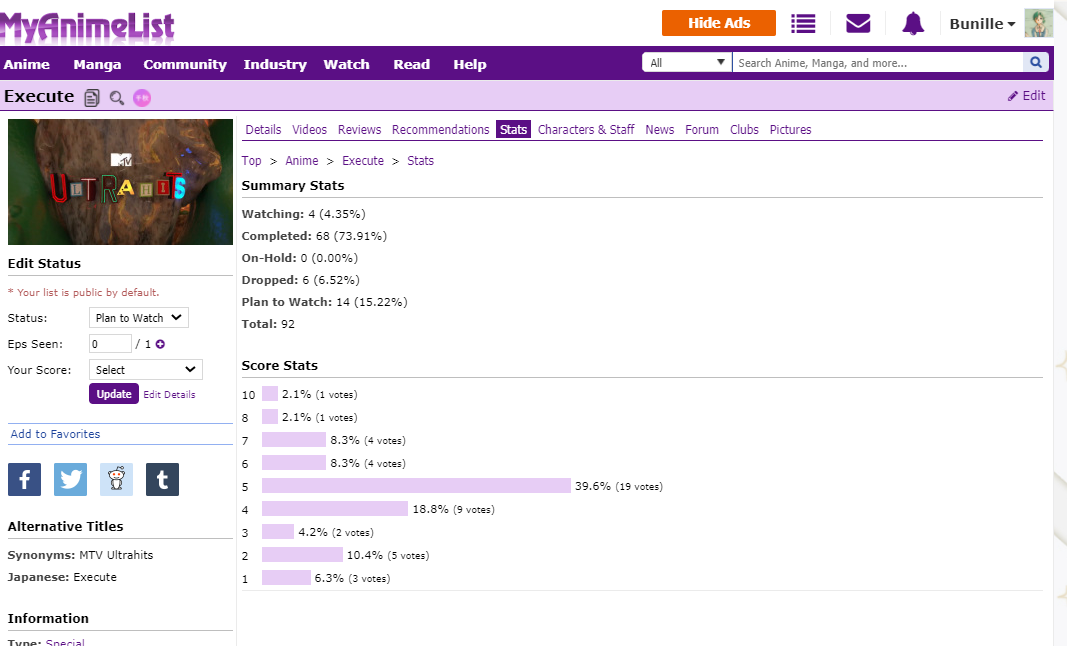Open the Community menu in navigation bar
Screen dimensions: 1067x646
(184, 64)
